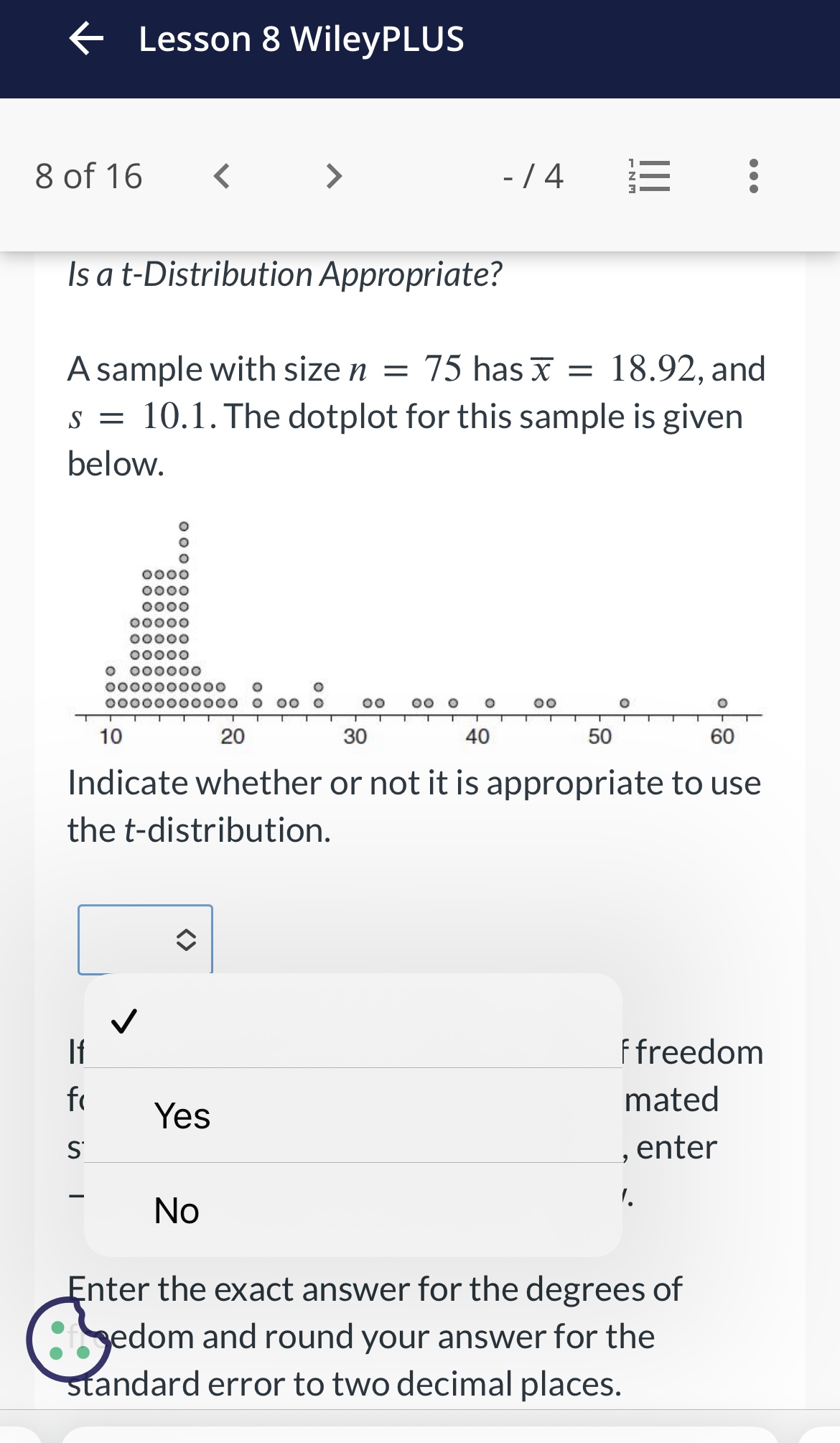
Task: Tap the 30 mark on the dotplot axis
Action: [355, 736]
